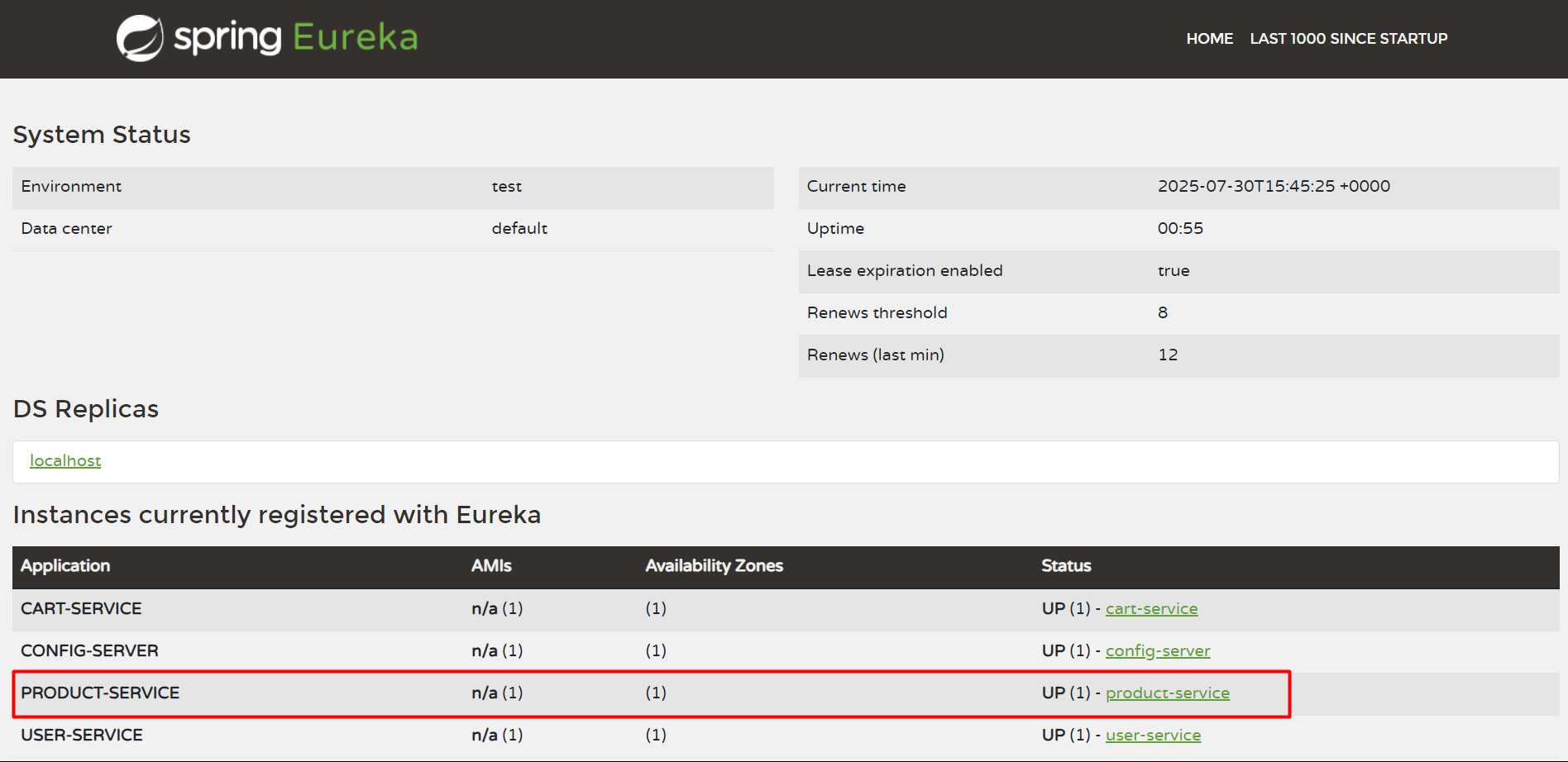The width and height of the screenshot is (1568, 762).
Task: Click the AMIs column header
Action: [491, 566]
